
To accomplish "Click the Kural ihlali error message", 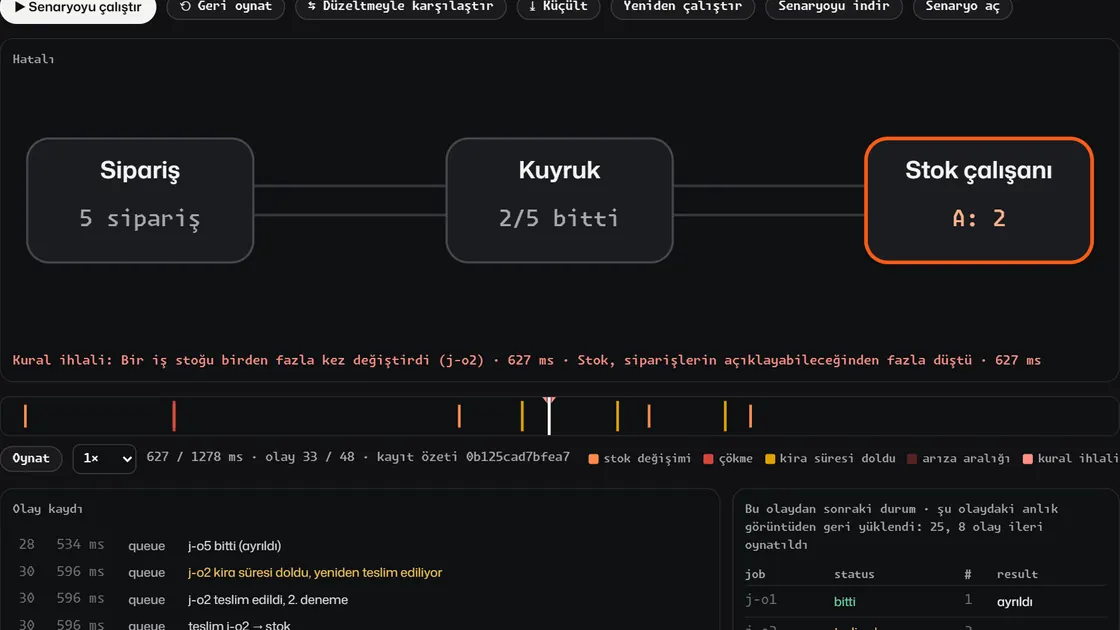I will click(x=526, y=360).
